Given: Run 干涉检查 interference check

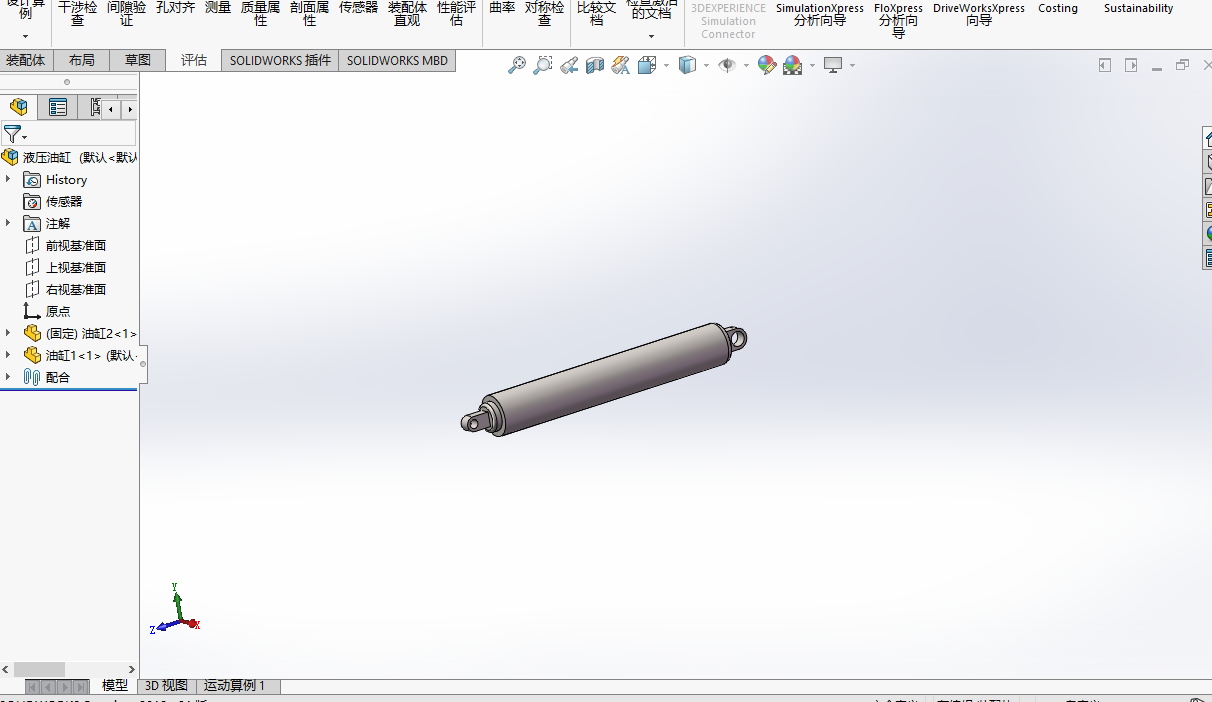Looking at the screenshot, I should [78, 14].
